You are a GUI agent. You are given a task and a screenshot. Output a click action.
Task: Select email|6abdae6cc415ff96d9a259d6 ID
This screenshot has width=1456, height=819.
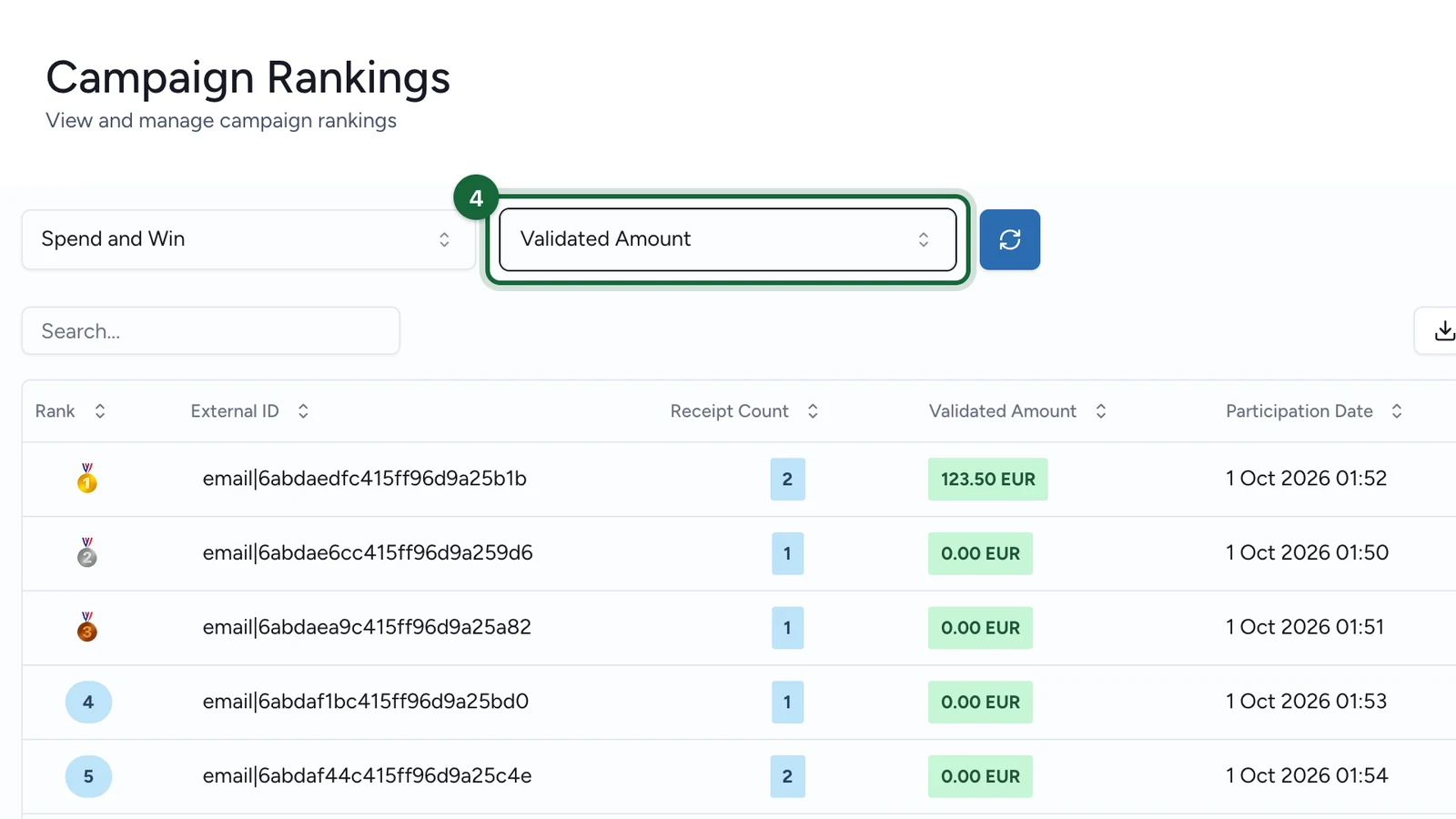pyautogui.click(x=368, y=553)
